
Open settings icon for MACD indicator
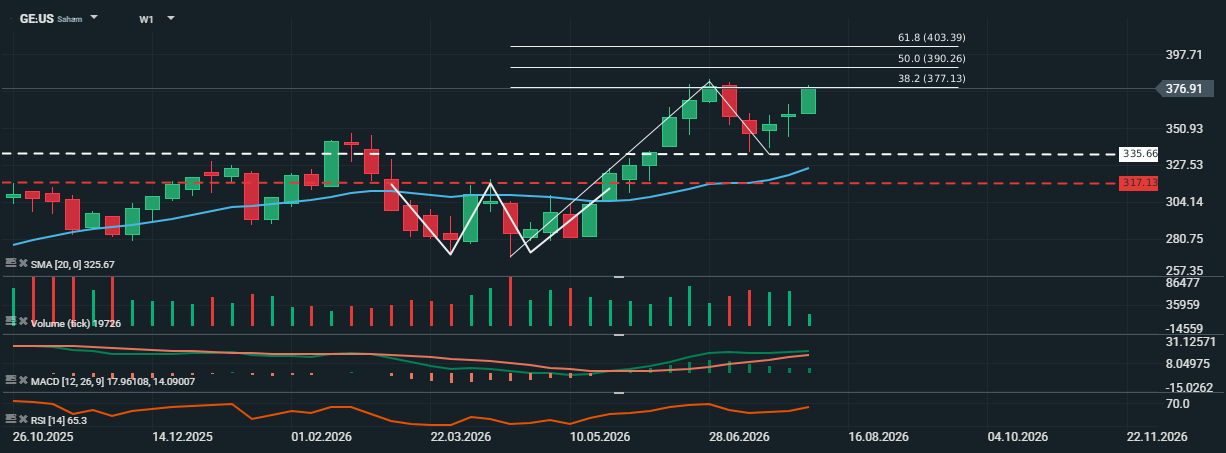click(x=11, y=381)
